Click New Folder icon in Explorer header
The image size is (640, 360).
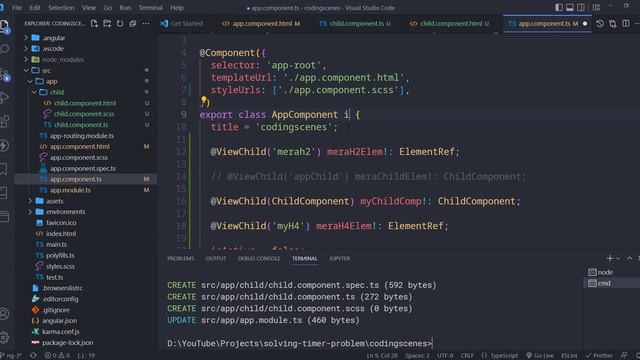107,24
